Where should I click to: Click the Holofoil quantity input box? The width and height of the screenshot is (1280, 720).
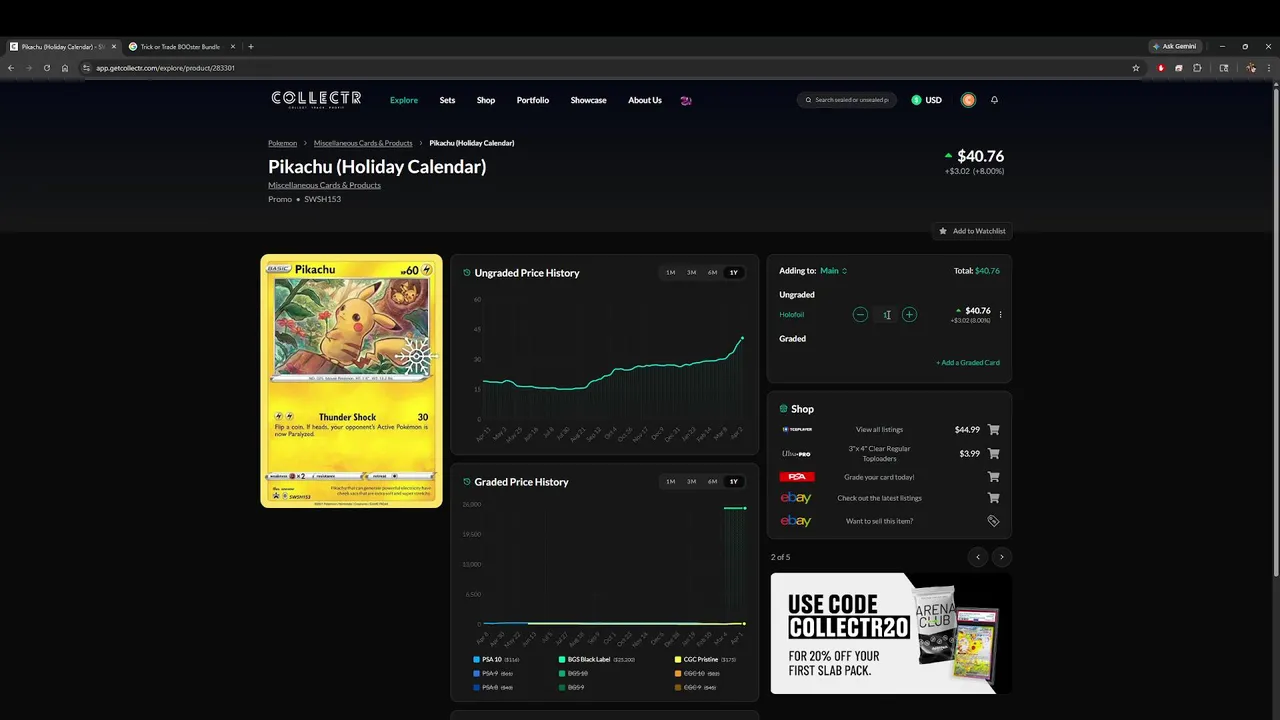point(886,314)
